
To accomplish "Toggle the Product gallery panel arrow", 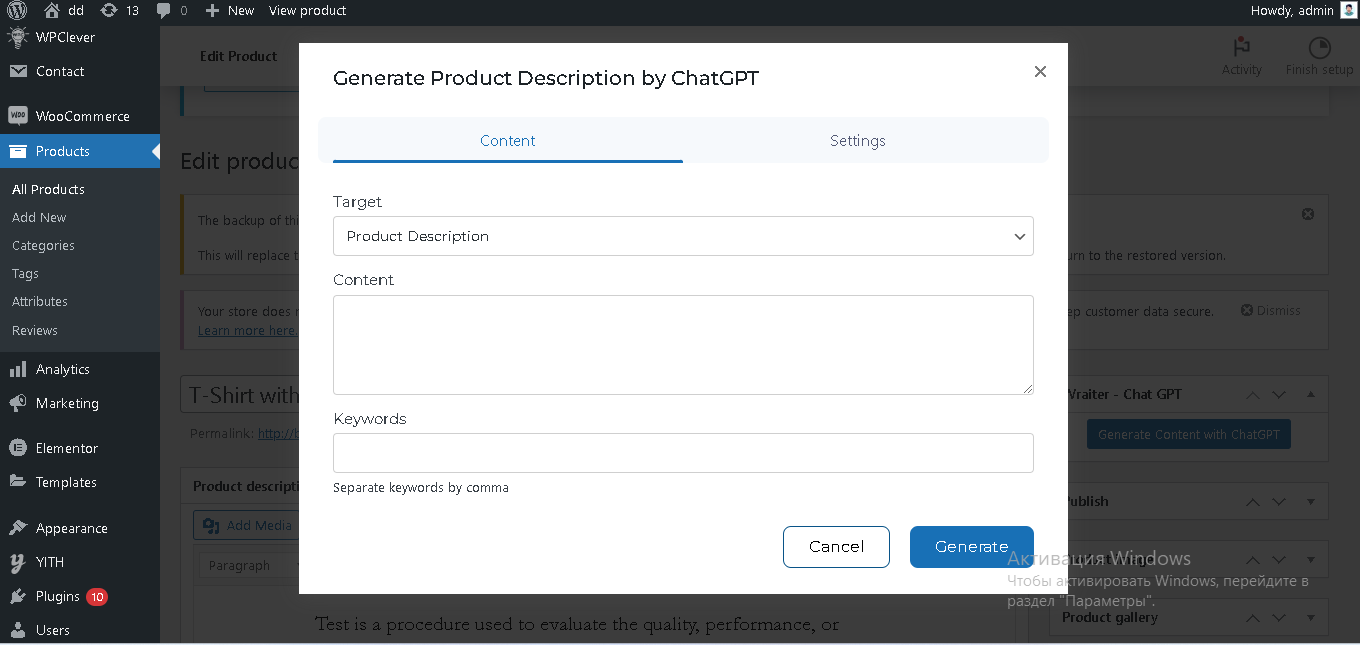I will pos(1311,617).
